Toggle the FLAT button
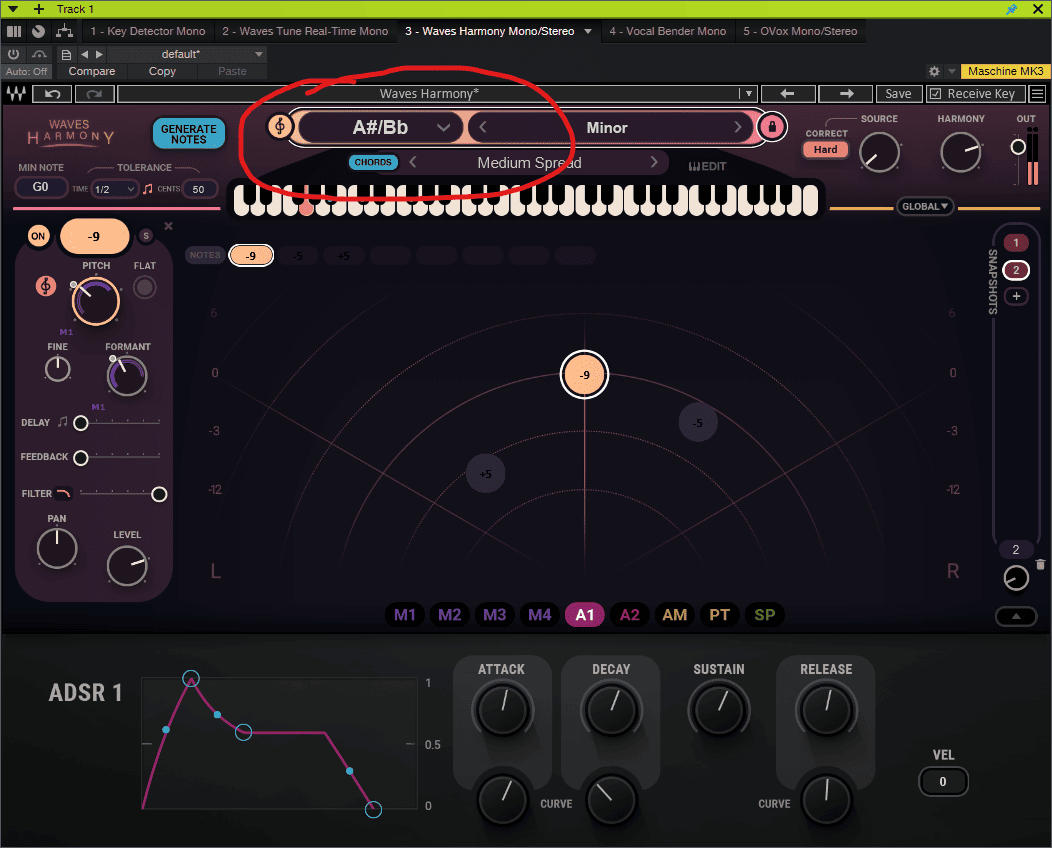This screenshot has width=1052, height=848. click(144, 288)
